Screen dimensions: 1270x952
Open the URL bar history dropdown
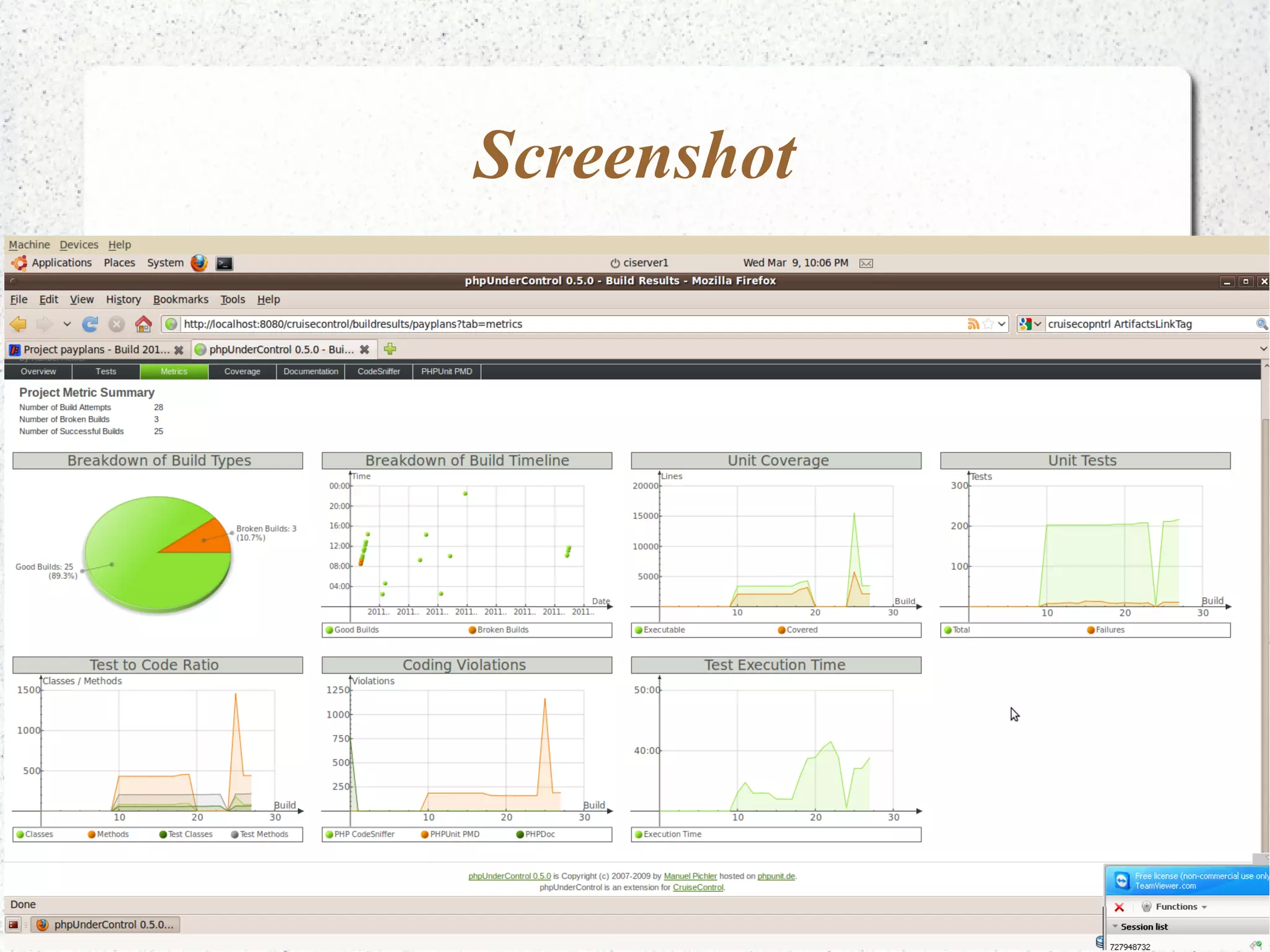pyautogui.click(x=1001, y=324)
